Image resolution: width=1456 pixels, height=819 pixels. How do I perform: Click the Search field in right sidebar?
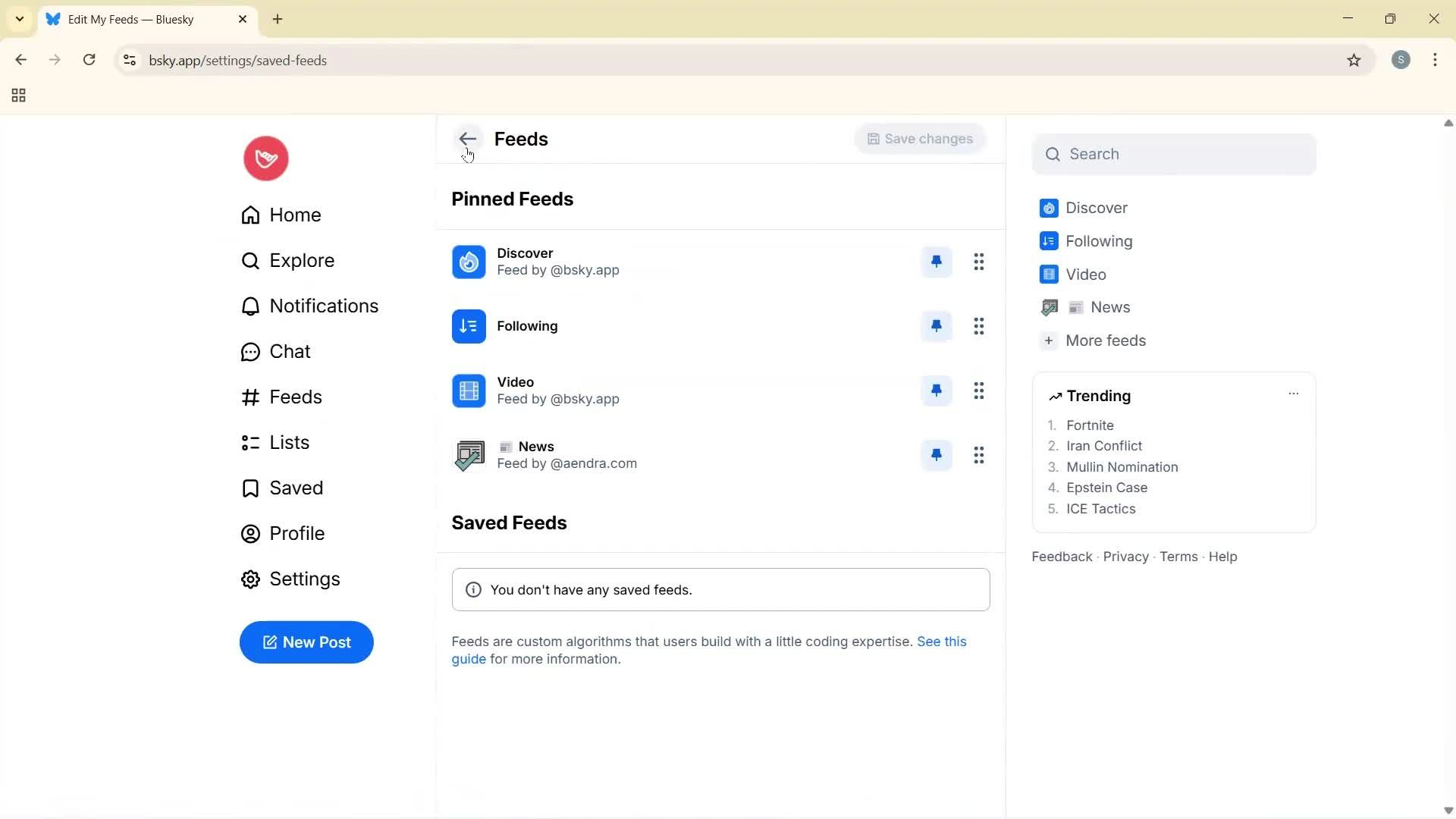(x=1174, y=153)
